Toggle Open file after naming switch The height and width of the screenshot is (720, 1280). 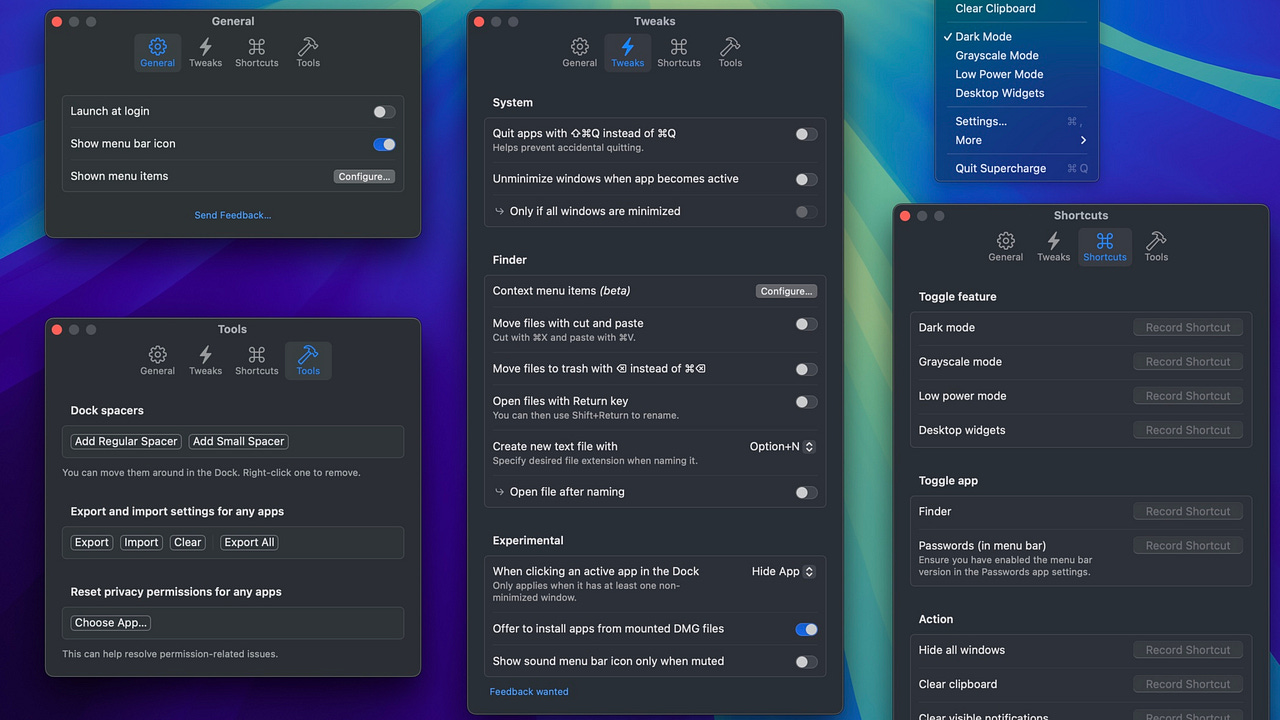(x=806, y=492)
